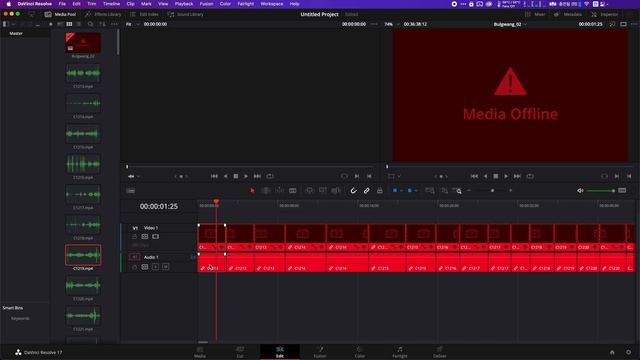Activate the Trim Edit Mode tool
Screen dimensions: 640x360
point(266,191)
